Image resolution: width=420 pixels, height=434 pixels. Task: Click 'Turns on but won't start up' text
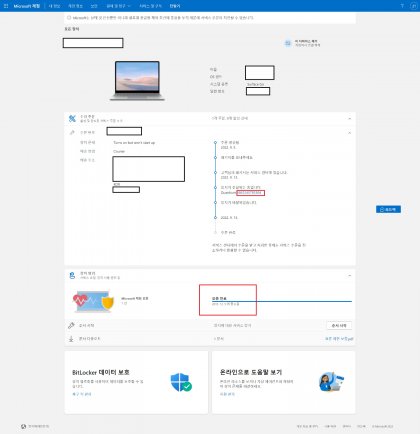pyautogui.click(x=134, y=143)
